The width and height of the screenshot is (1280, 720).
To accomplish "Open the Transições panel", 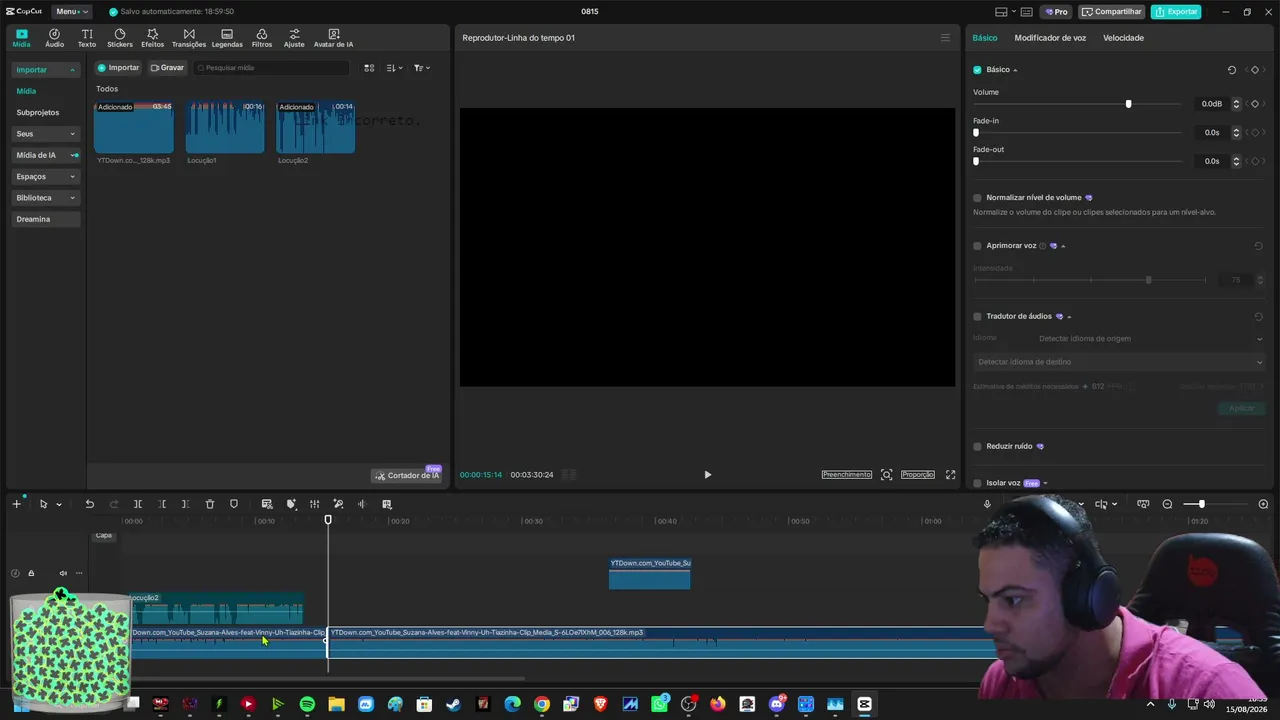I will pyautogui.click(x=189, y=38).
